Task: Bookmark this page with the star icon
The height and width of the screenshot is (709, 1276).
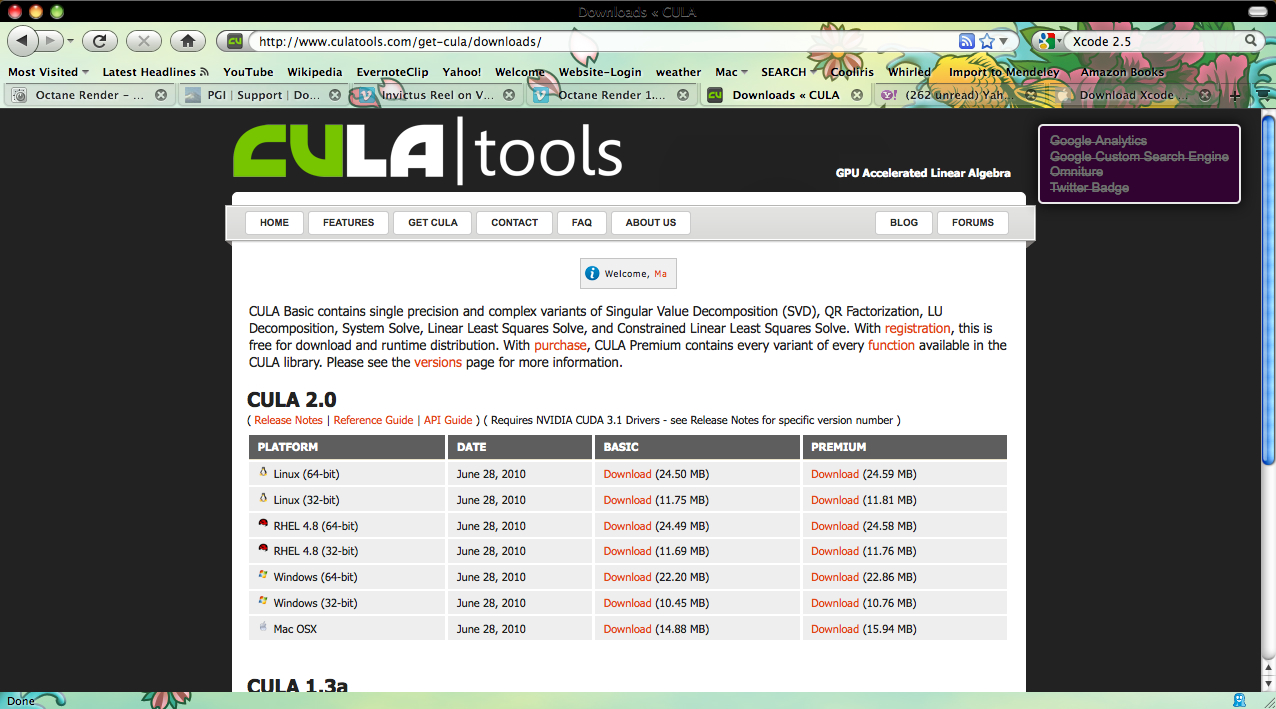Action: click(x=987, y=41)
